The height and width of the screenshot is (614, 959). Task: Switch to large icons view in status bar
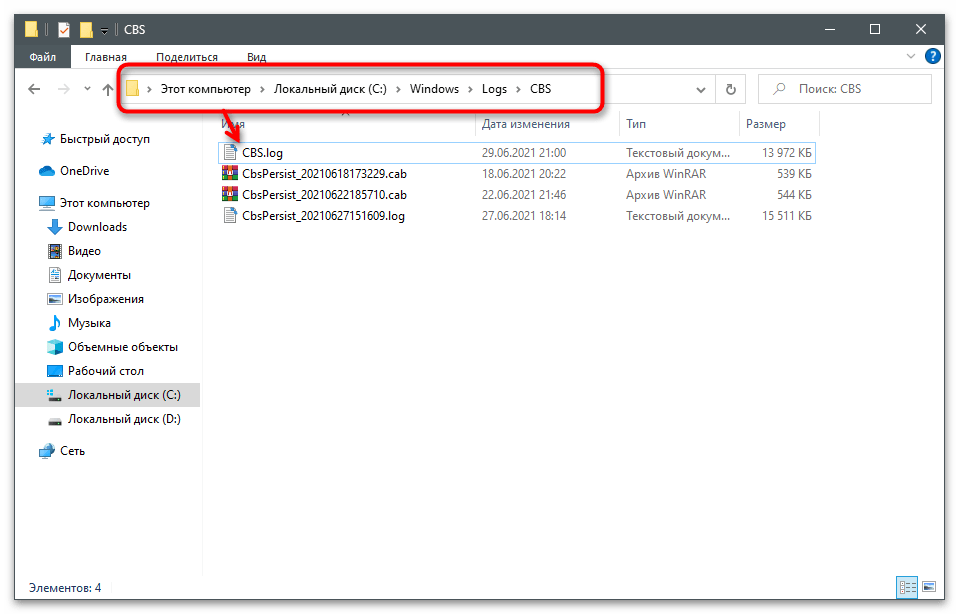click(x=929, y=587)
